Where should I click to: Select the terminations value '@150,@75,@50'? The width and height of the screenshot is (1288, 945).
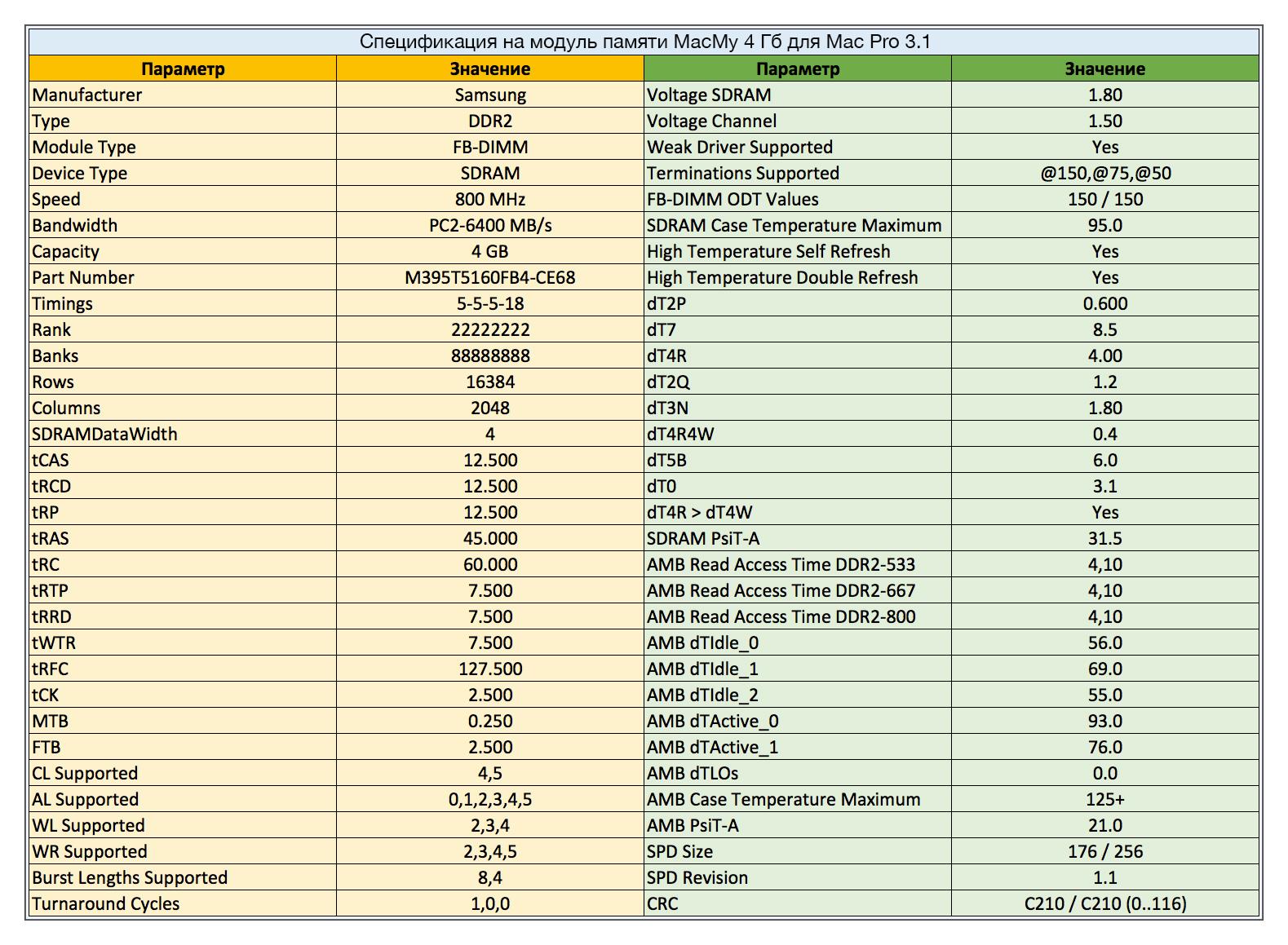click(x=1105, y=173)
